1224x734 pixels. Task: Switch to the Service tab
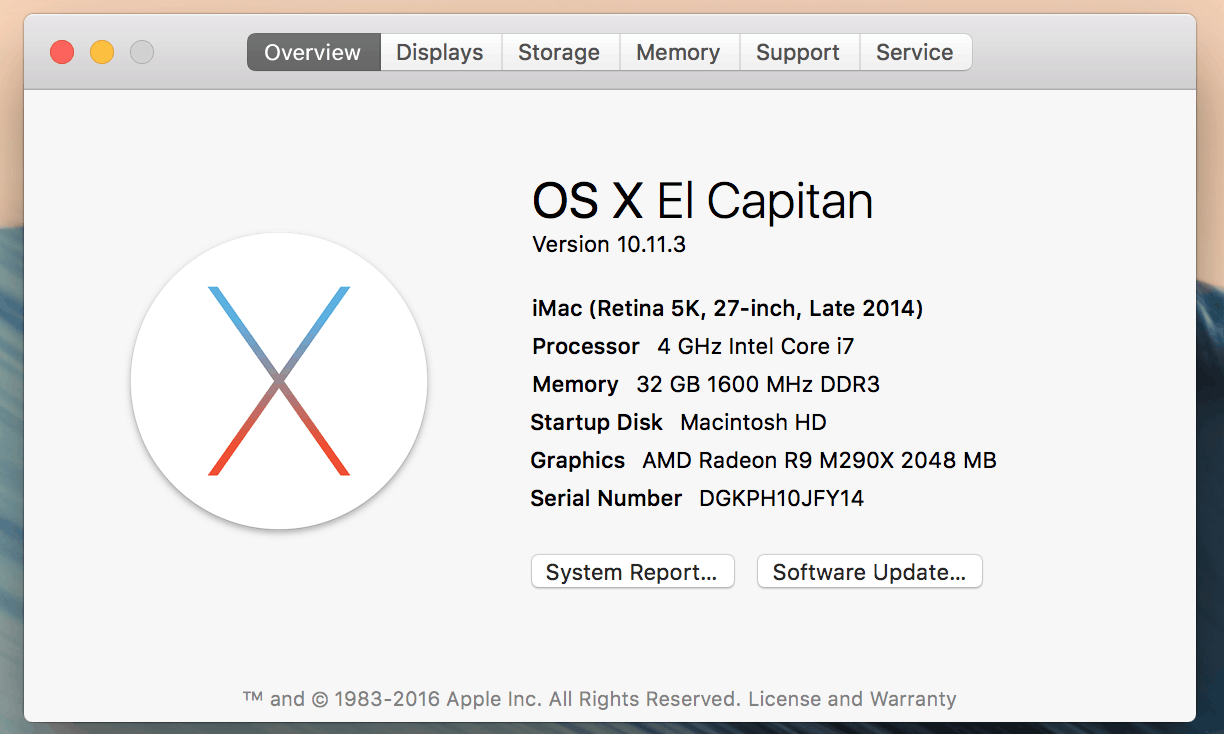914,53
